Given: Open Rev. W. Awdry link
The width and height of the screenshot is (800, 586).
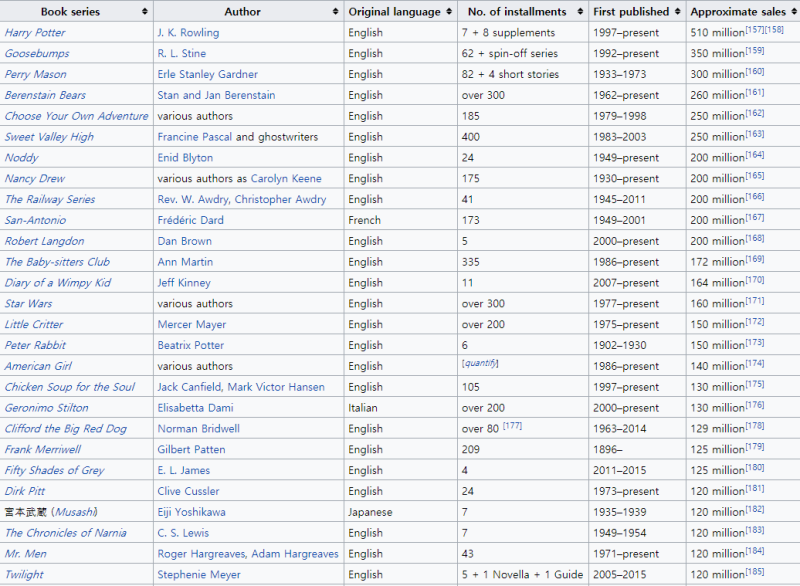Looking at the screenshot, I should point(193,199).
